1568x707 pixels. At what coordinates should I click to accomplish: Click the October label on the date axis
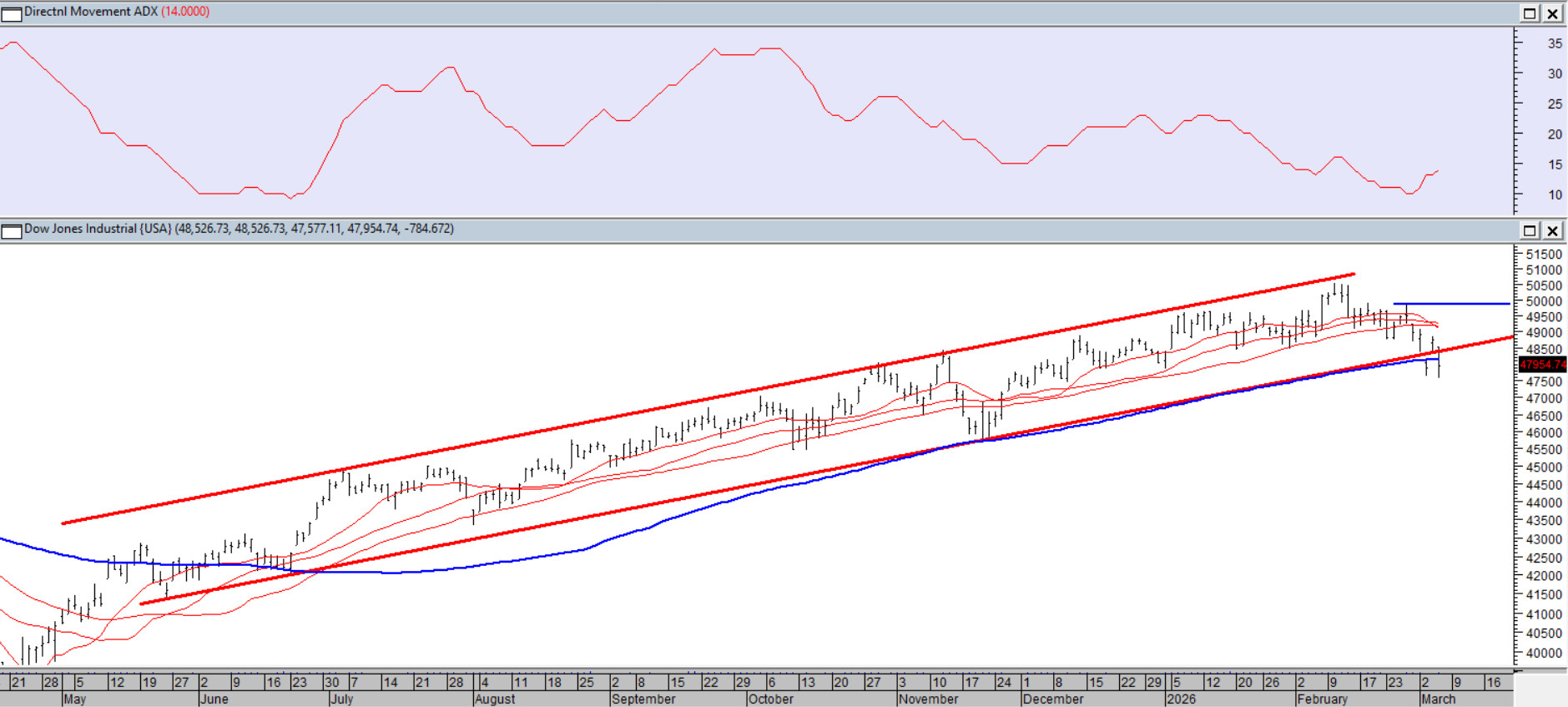pyautogui.click(x=770, y=699)
